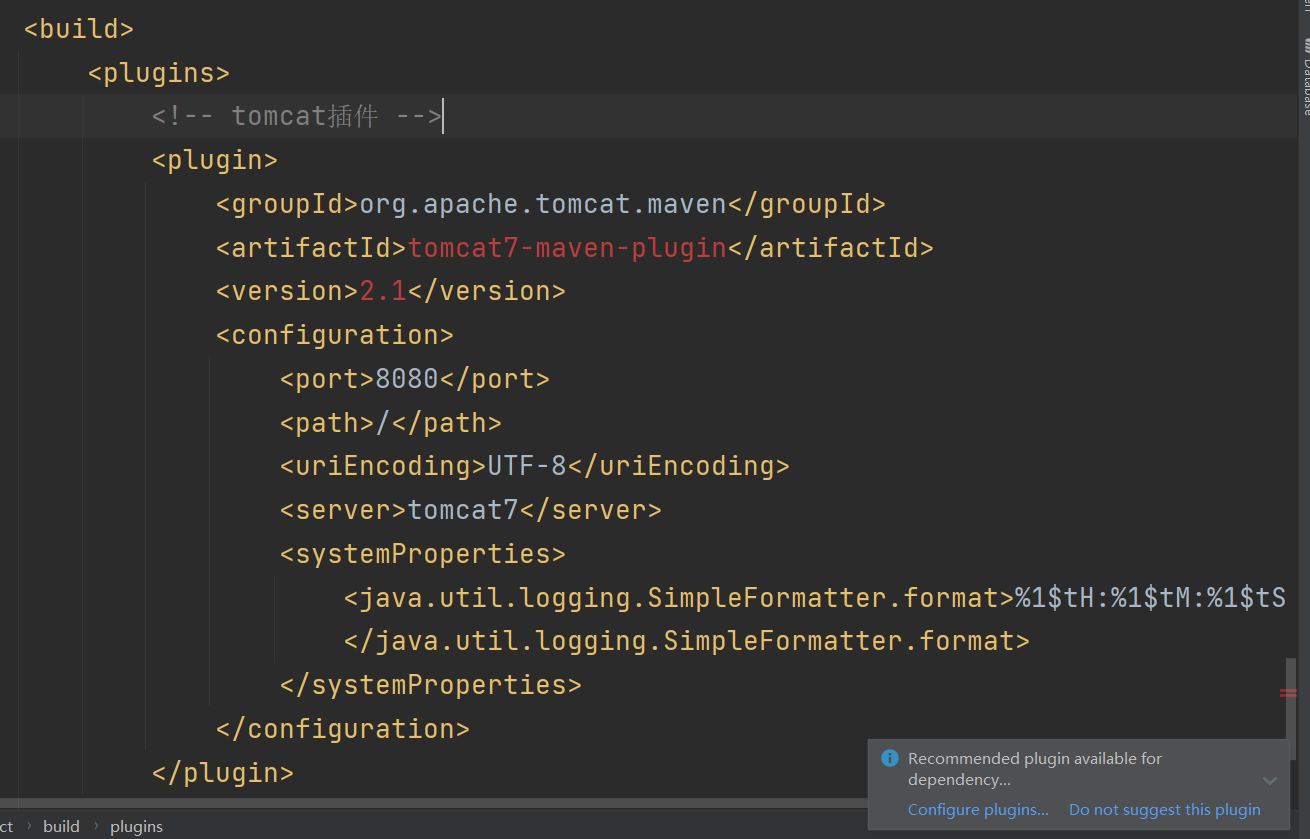Screen dimensions: 1310x839
Task: Click Do not suggest this plugin
Action: pos(1164,810)
